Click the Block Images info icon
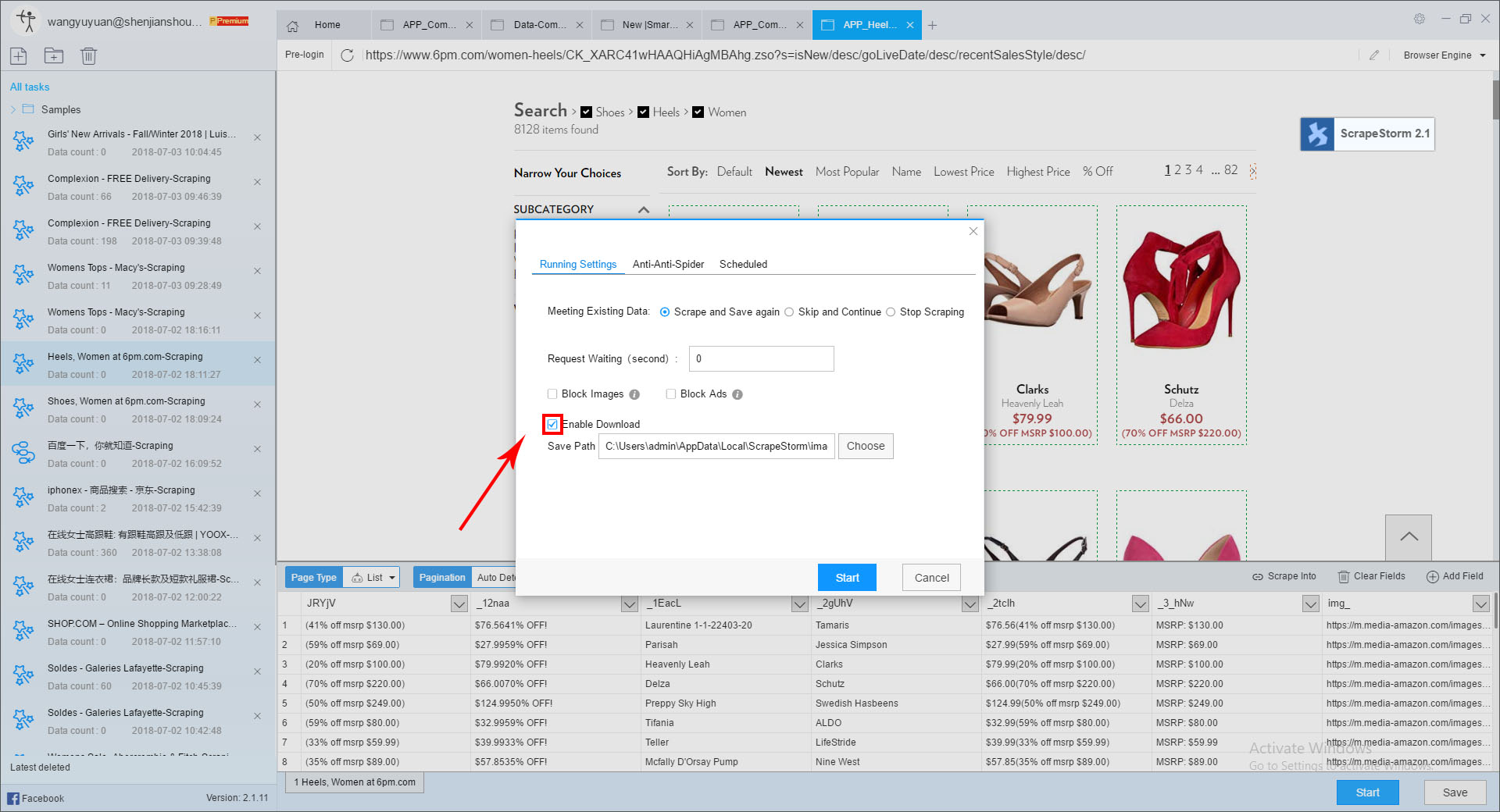1500x812 pixels. click(x=634, y=394)
